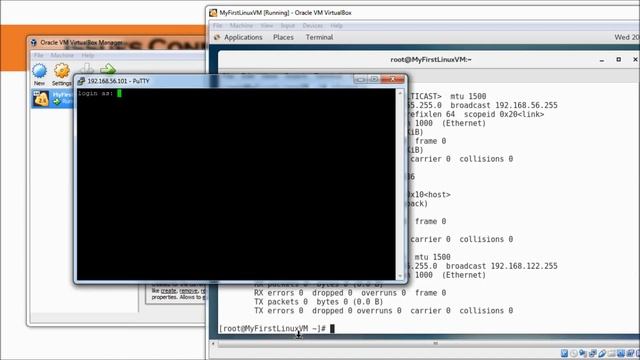Image resolution: width=640 pixels, height=360 pixels.
Task: Click the 'create' link in Manager description
Action: 169,291
